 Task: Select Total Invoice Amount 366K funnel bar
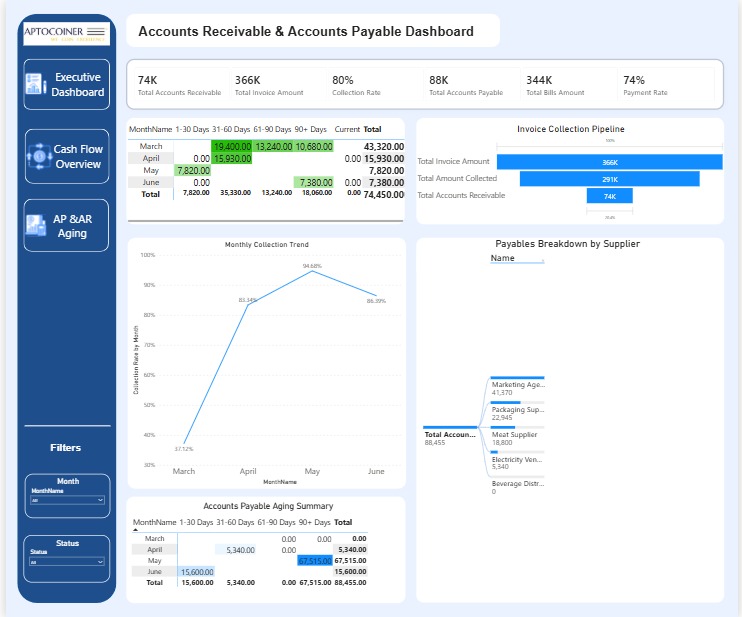tap(610, 162)
